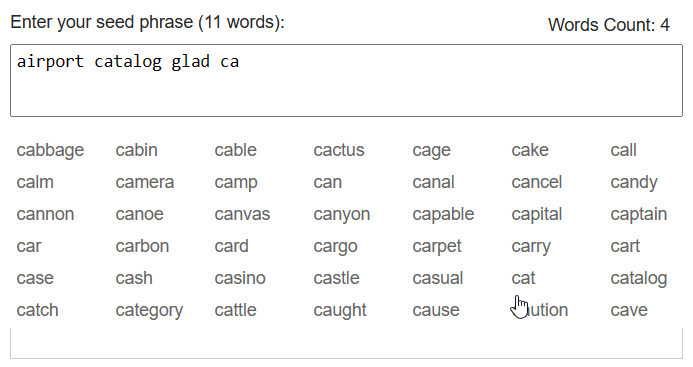The width and height of the screenshot is (693, 367).
Task: Select the word 'carpet'
Action: [437, 246]
